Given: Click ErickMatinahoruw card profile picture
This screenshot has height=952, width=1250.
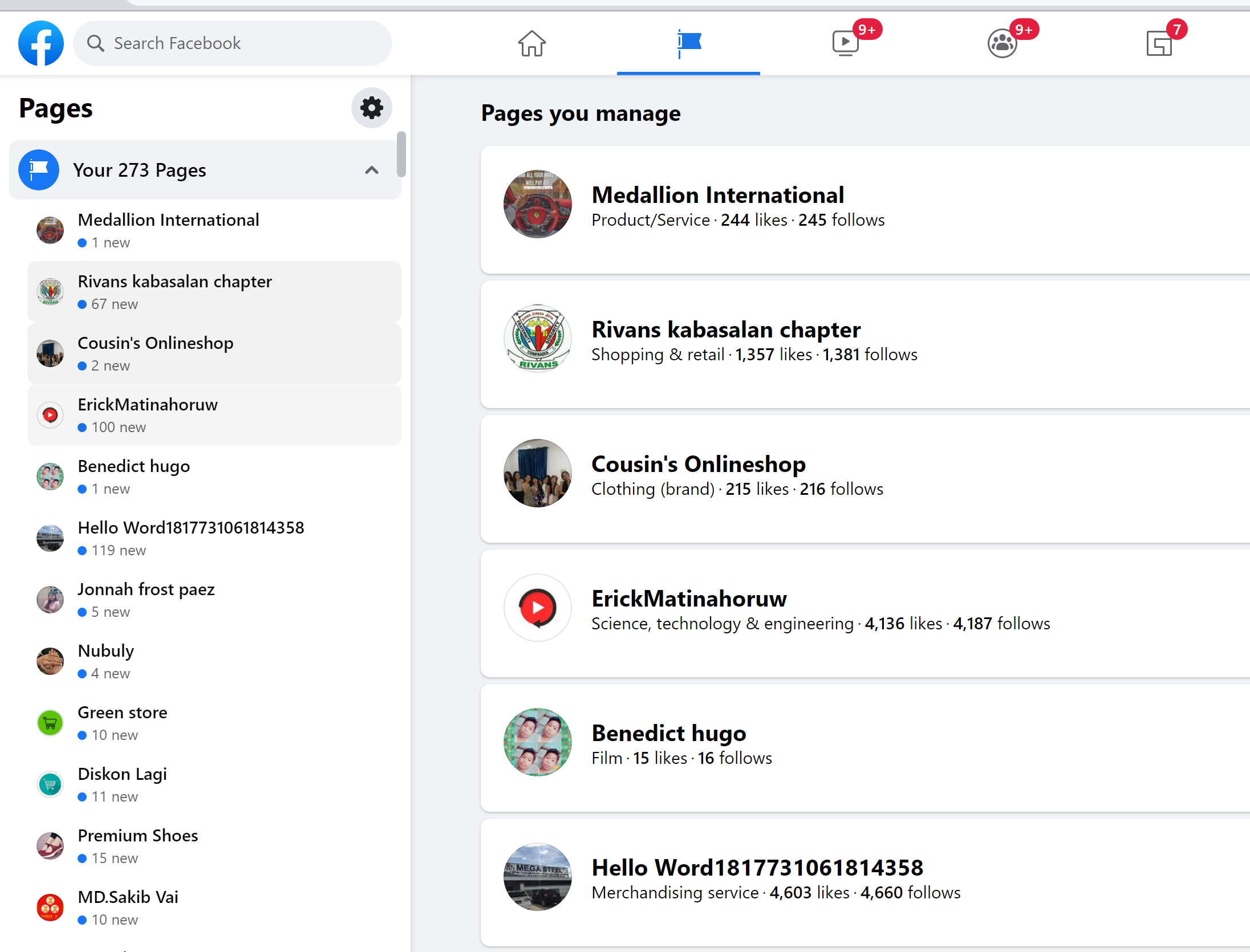Looking at the screenshot, I should click(x=538, y=608).
